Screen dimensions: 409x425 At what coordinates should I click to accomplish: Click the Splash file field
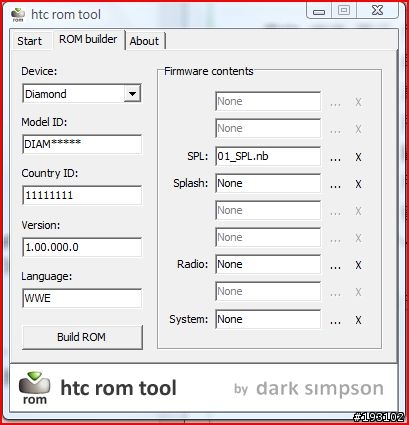268,183
